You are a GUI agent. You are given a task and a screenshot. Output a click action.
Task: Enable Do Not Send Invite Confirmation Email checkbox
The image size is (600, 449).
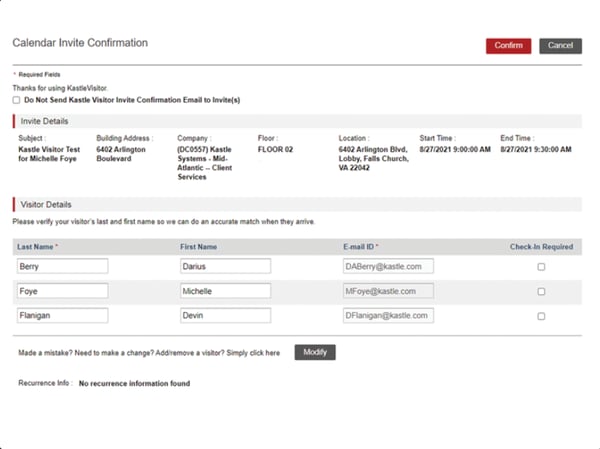coord(16,100)
